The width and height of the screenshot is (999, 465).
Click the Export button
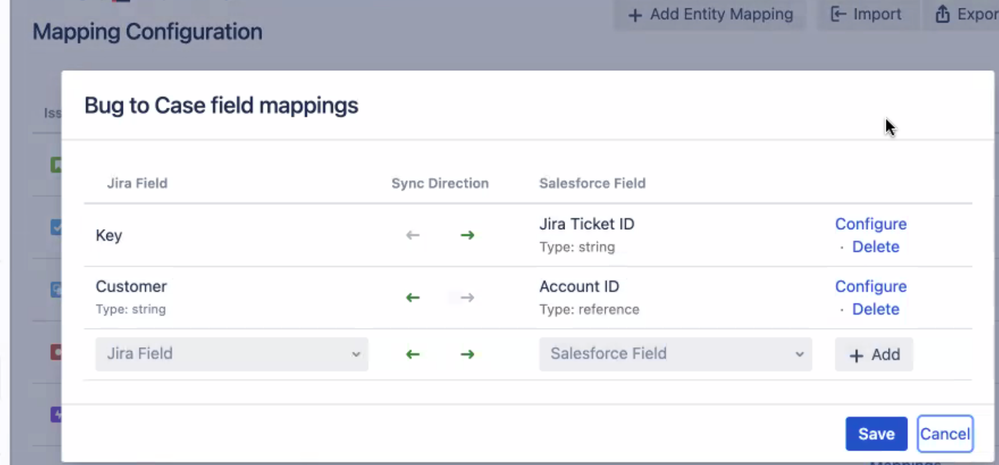click(962, 15)
